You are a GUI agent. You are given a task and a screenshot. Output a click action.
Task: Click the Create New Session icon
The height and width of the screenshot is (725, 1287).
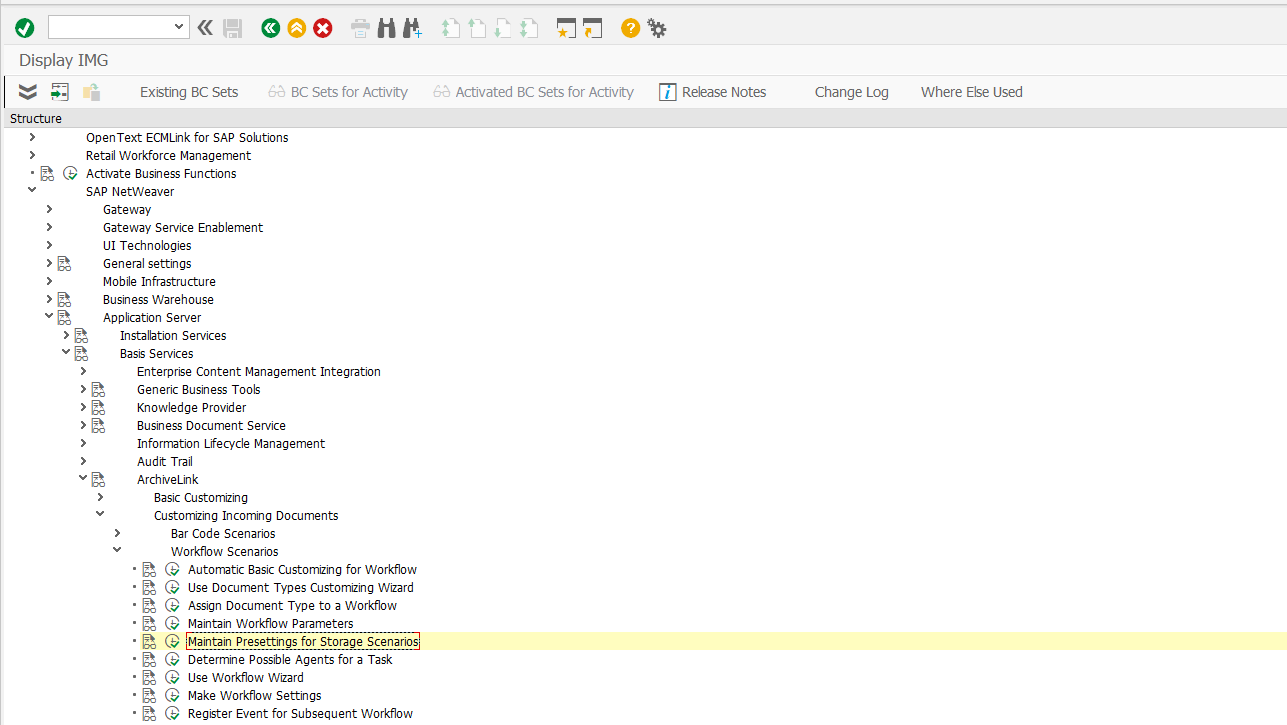tap(567, 28)
